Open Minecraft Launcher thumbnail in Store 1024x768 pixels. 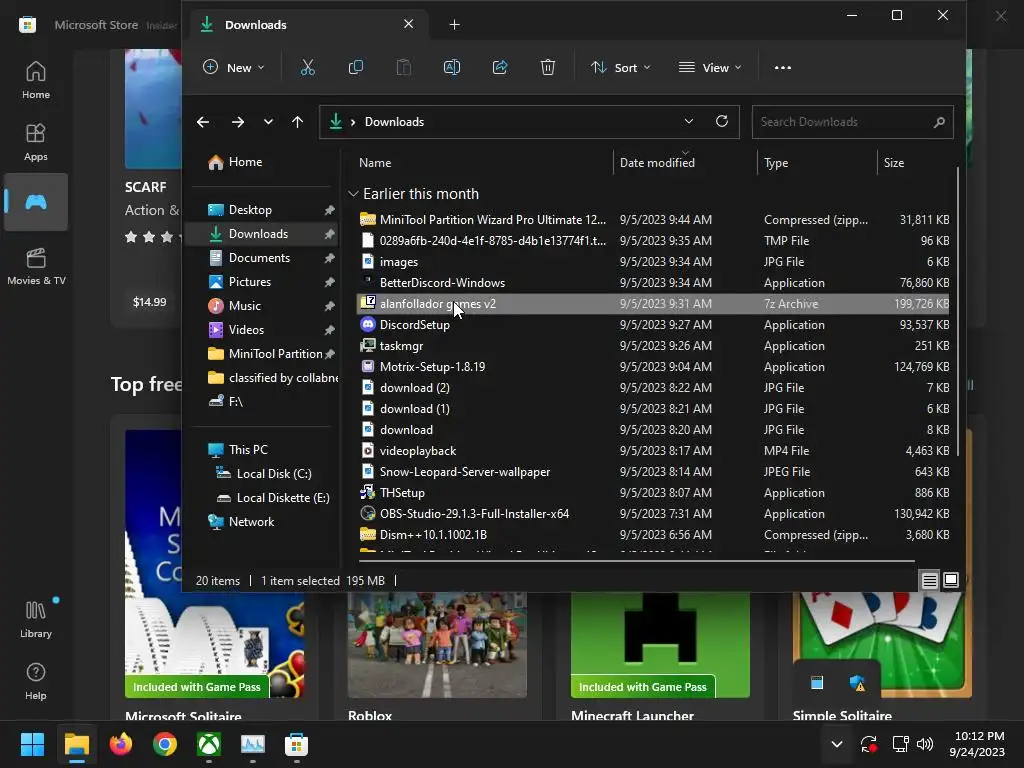coord(660,645)
